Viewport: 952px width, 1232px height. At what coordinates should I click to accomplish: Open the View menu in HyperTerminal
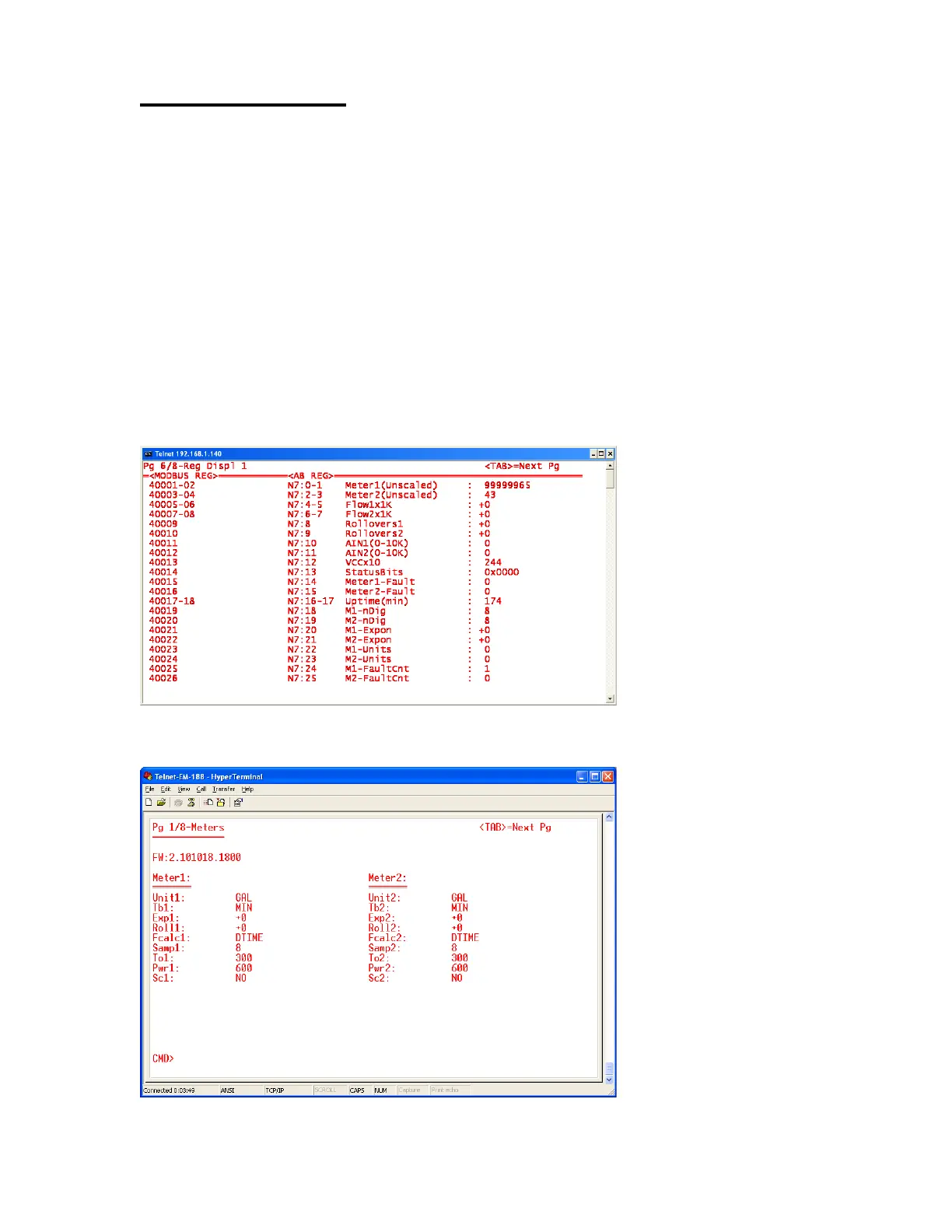coord(184,789)
